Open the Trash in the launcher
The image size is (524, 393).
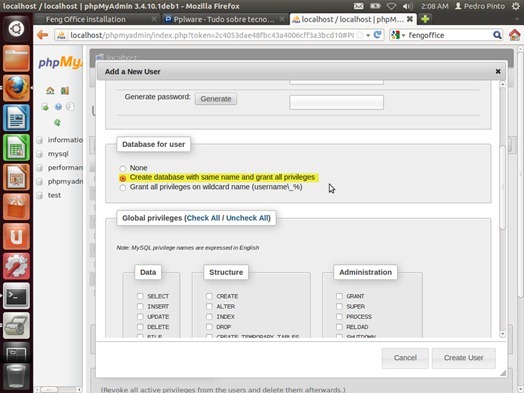[x=16, y=378]
